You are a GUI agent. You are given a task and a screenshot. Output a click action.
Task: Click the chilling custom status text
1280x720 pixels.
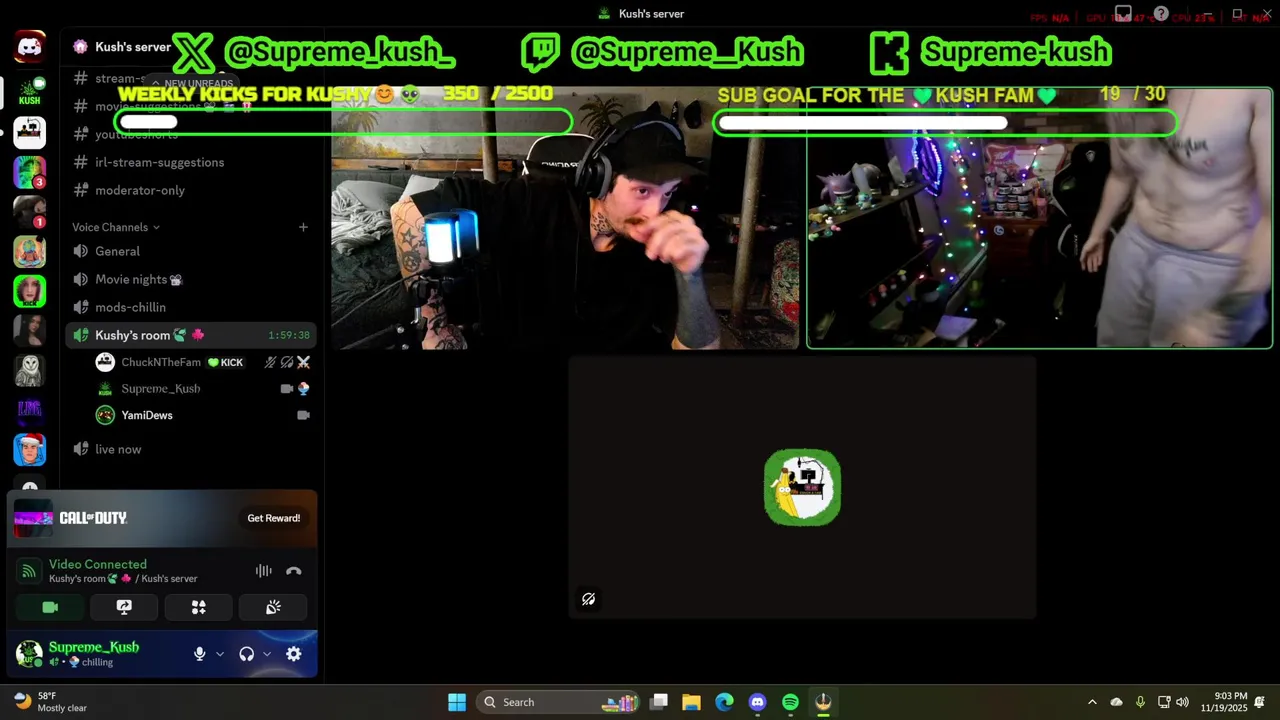click(x=97, y=662)
